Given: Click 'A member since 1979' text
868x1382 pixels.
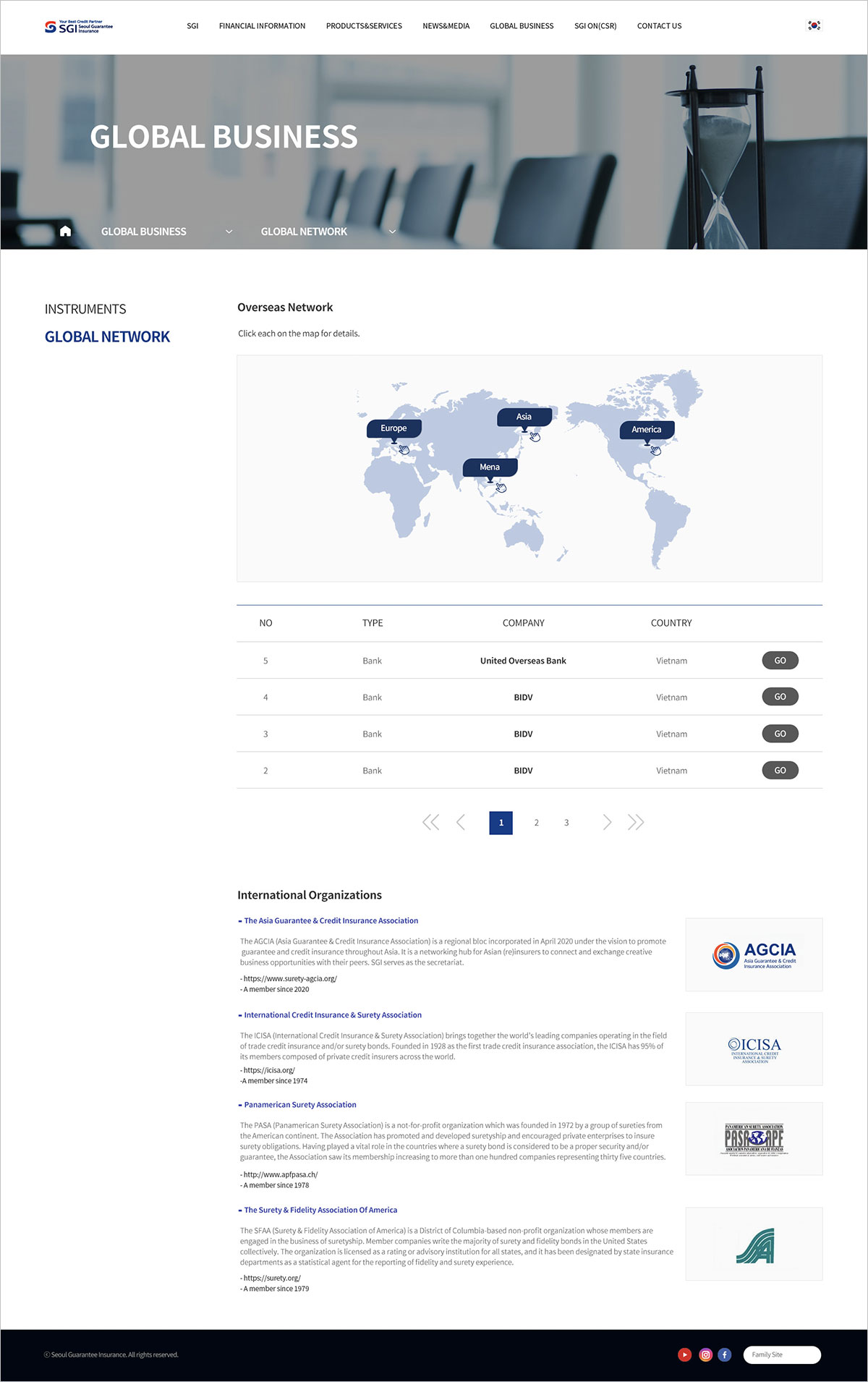Looking at the screenshot, I should (276, 1289).
